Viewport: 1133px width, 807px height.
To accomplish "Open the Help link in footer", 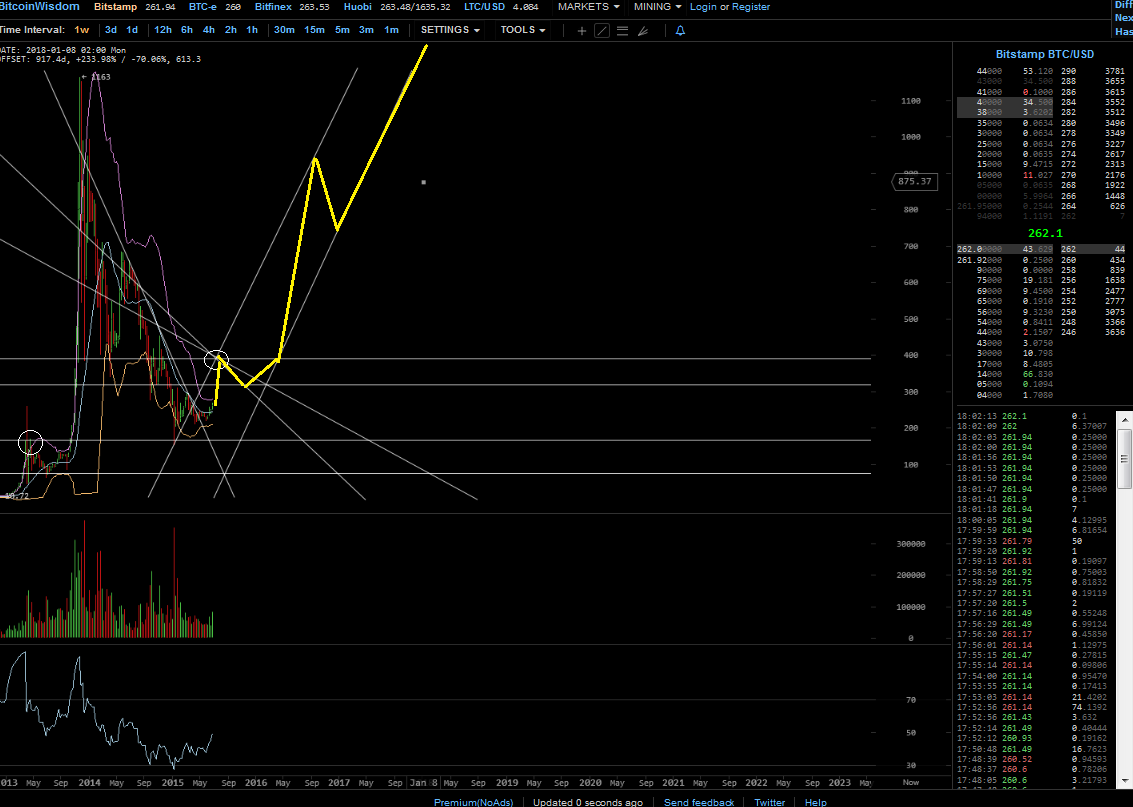I will (816, 802).
